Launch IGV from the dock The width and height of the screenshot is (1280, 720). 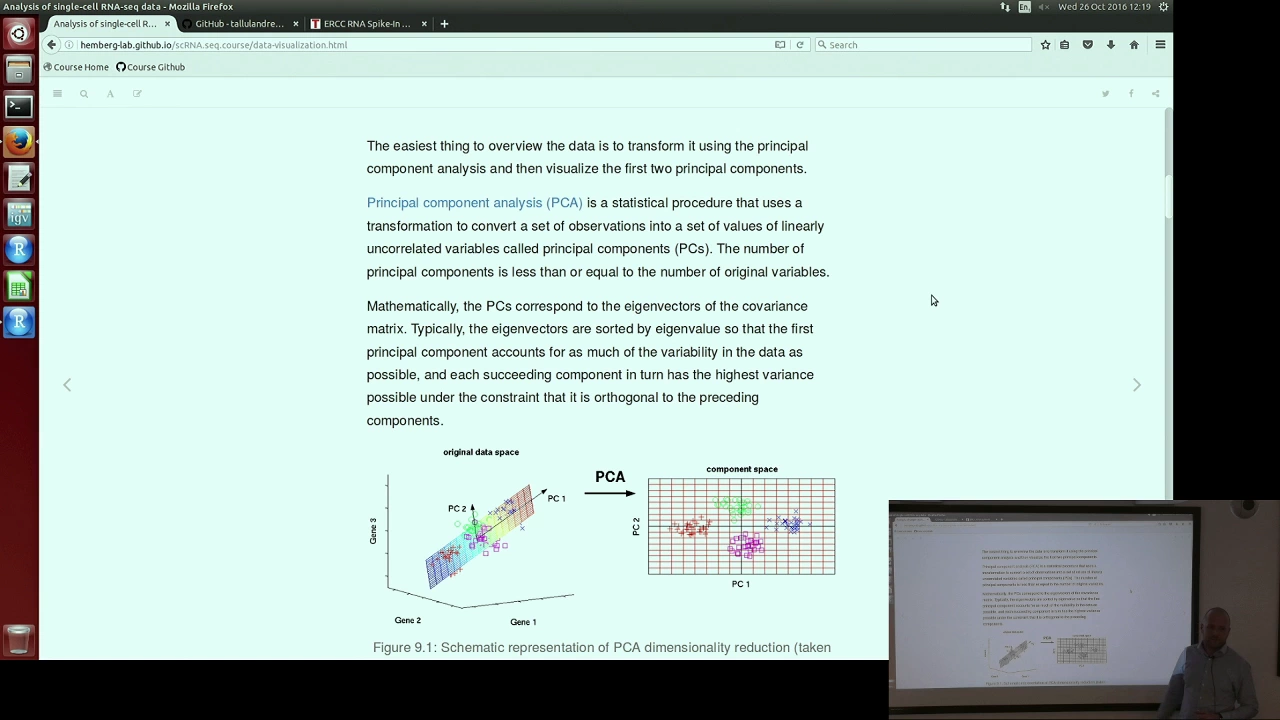pyautogui.click(x=19, y=213)
